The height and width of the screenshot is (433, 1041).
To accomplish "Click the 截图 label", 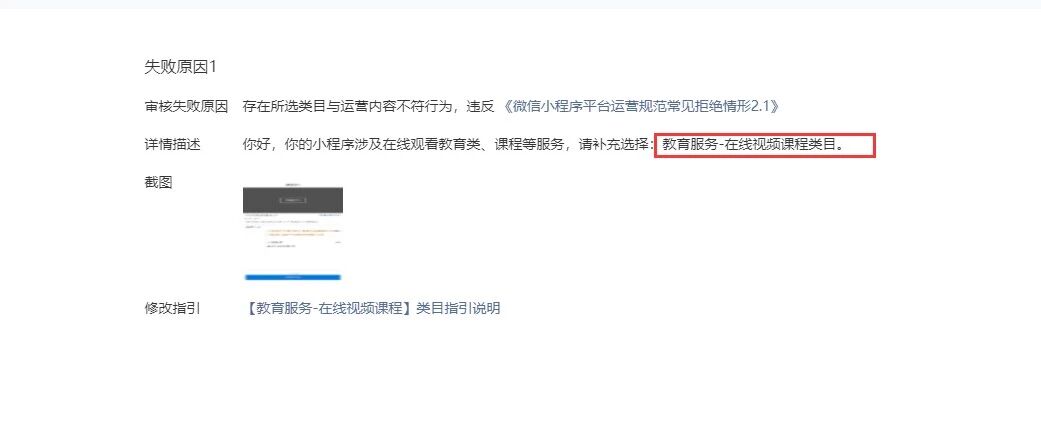I will pyautogui.click(x=158, y=183).
